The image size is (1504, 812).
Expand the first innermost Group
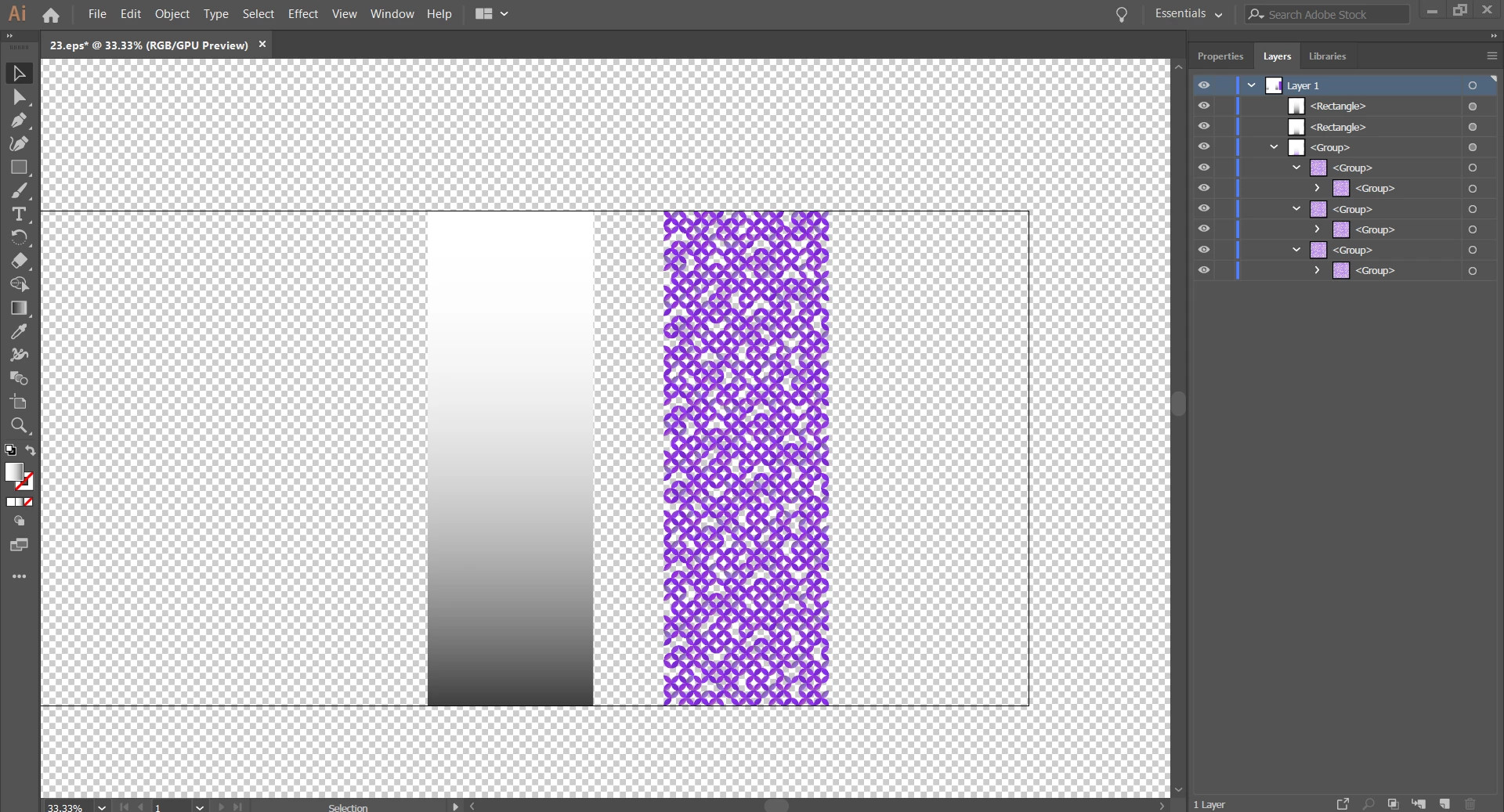point(1318,188)
